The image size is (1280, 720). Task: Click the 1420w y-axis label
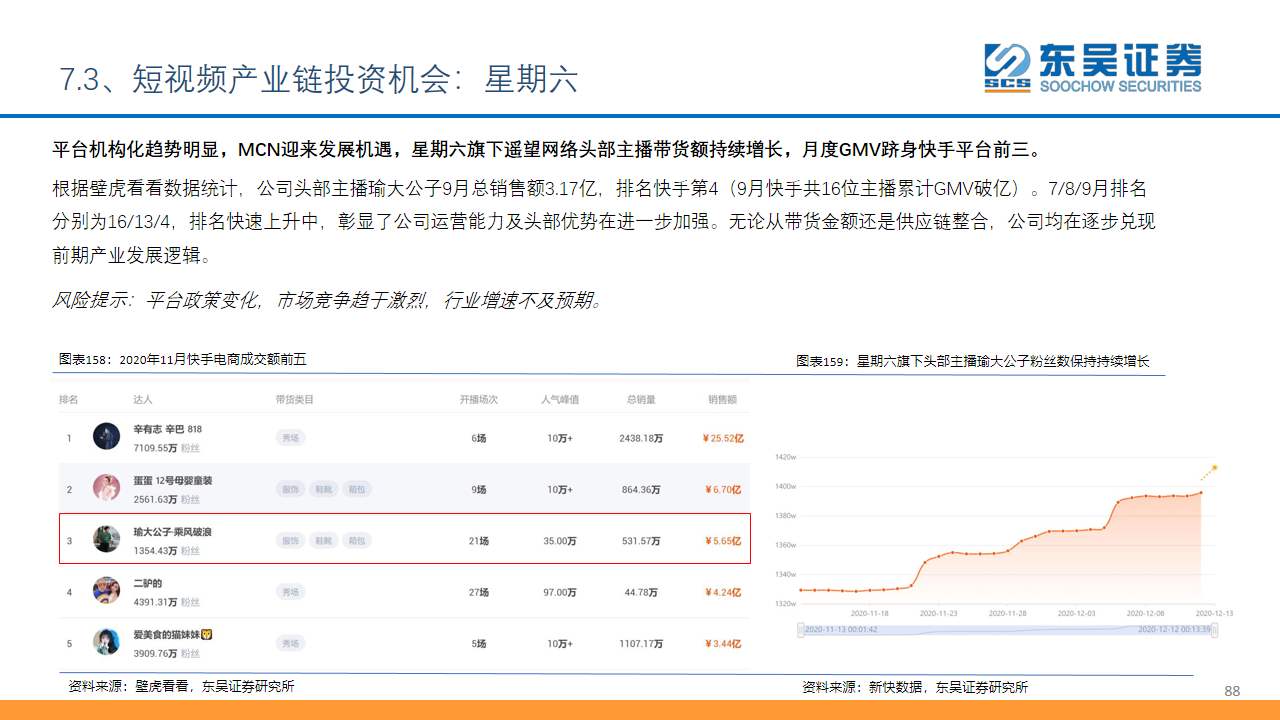click(x=786, y=457)
